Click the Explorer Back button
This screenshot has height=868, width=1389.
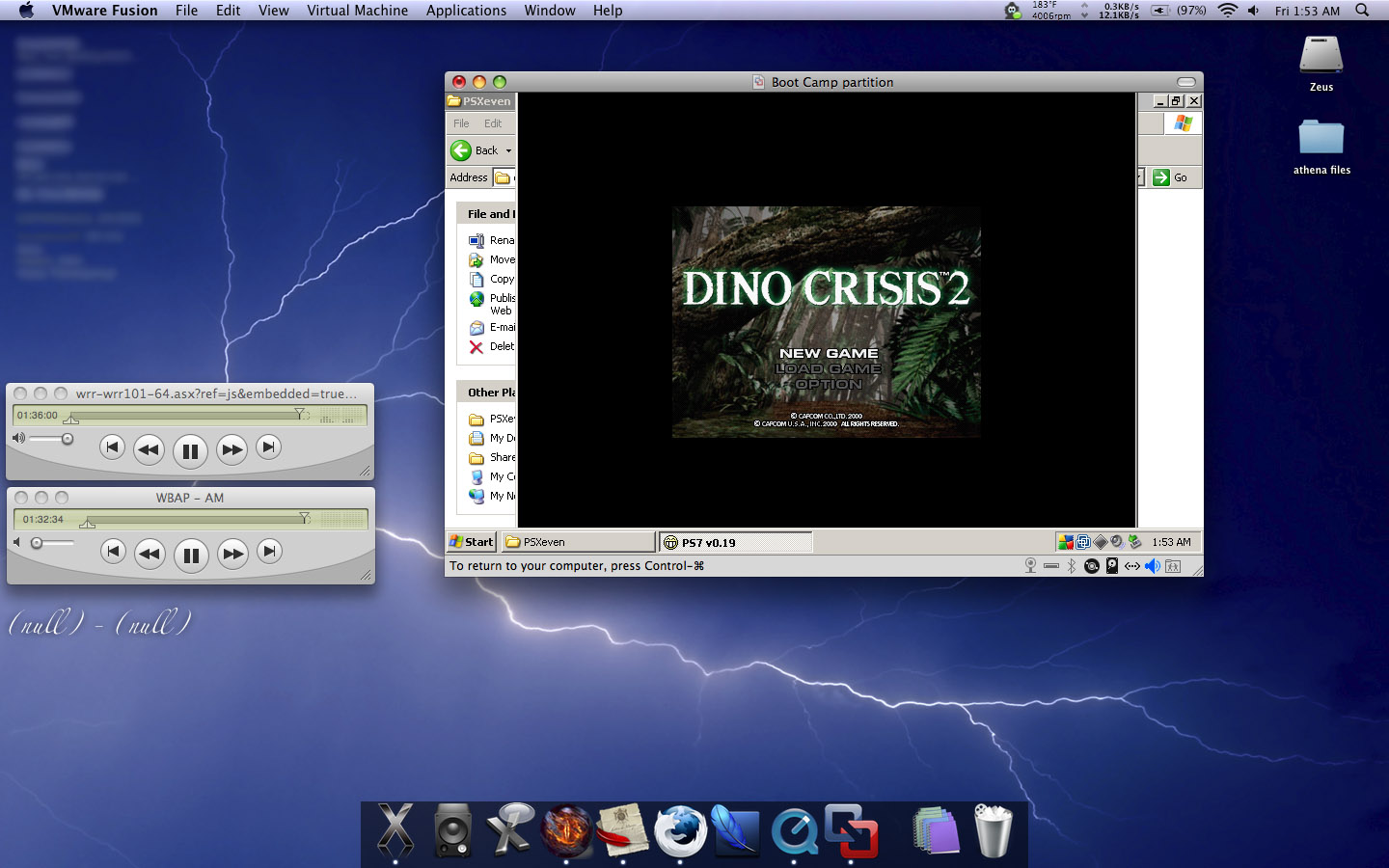click(475, 150)
